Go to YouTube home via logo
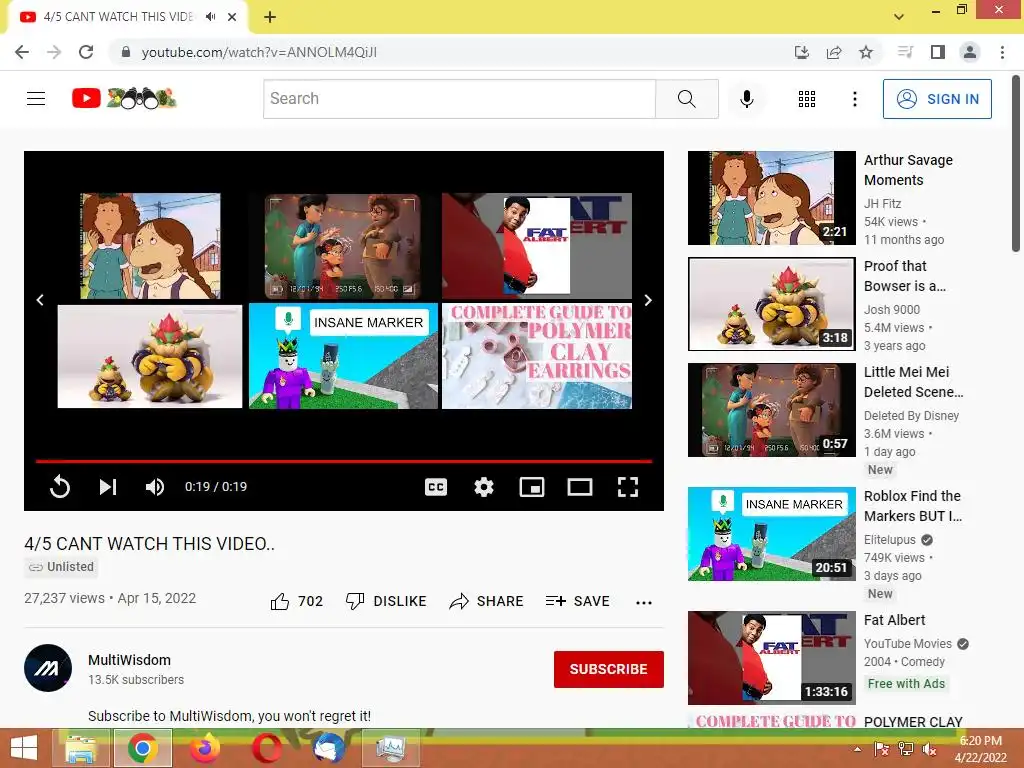1024x768 pixels. (x=124, y=99)
